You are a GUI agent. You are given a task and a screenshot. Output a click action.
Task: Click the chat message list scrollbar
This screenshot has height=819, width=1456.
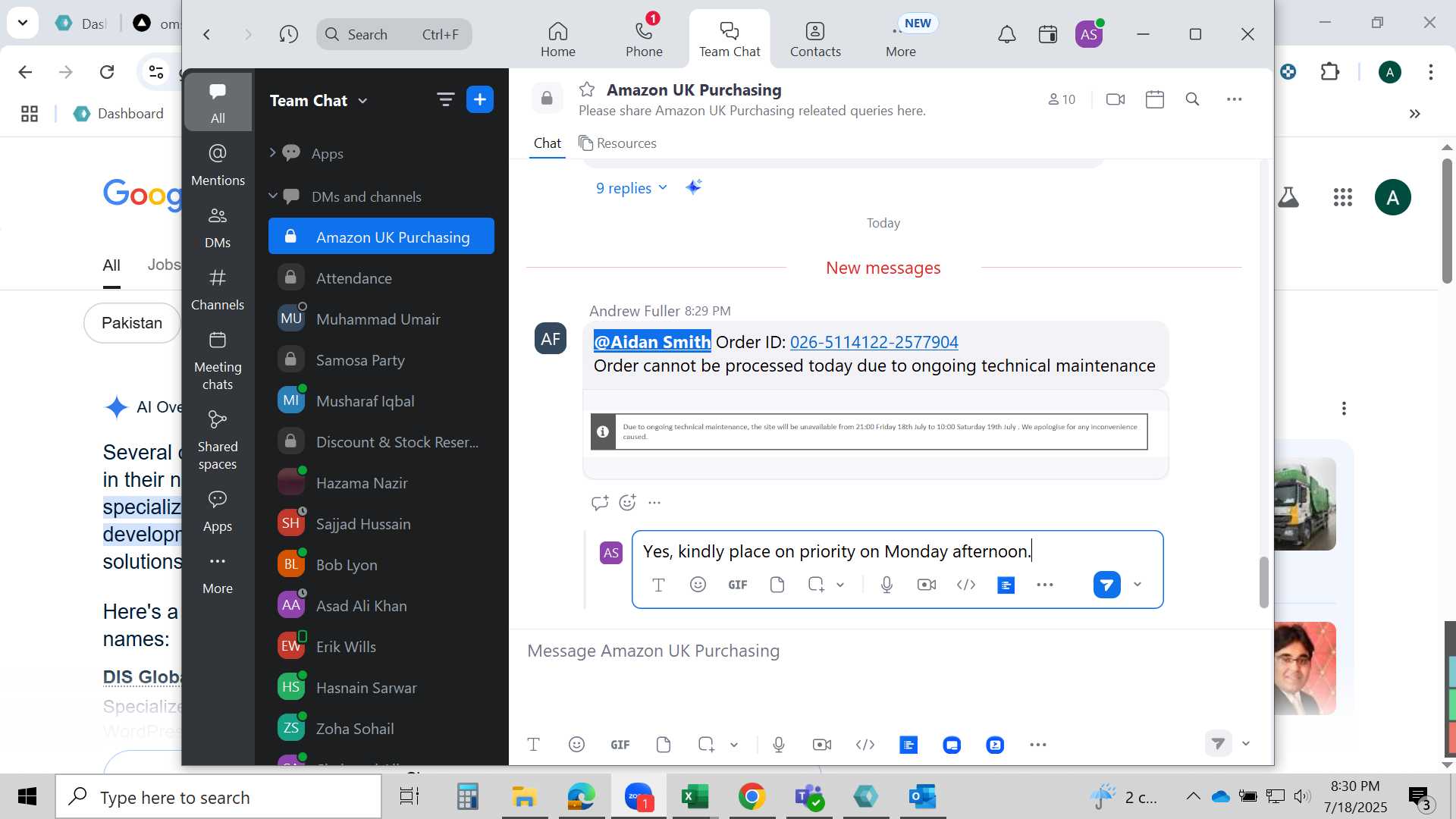pyautogui.click(x=1263, y=582)
